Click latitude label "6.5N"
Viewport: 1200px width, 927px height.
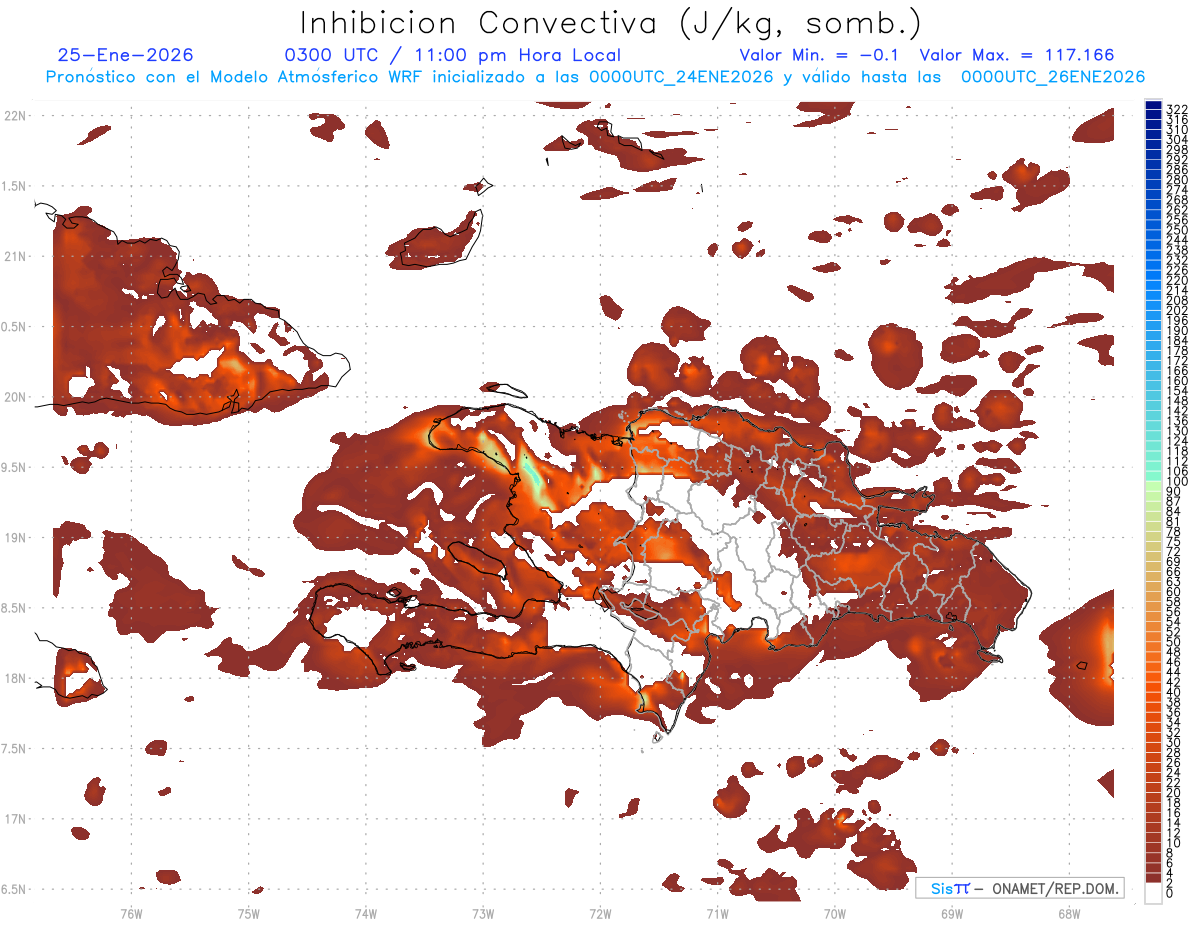[15, 889]
